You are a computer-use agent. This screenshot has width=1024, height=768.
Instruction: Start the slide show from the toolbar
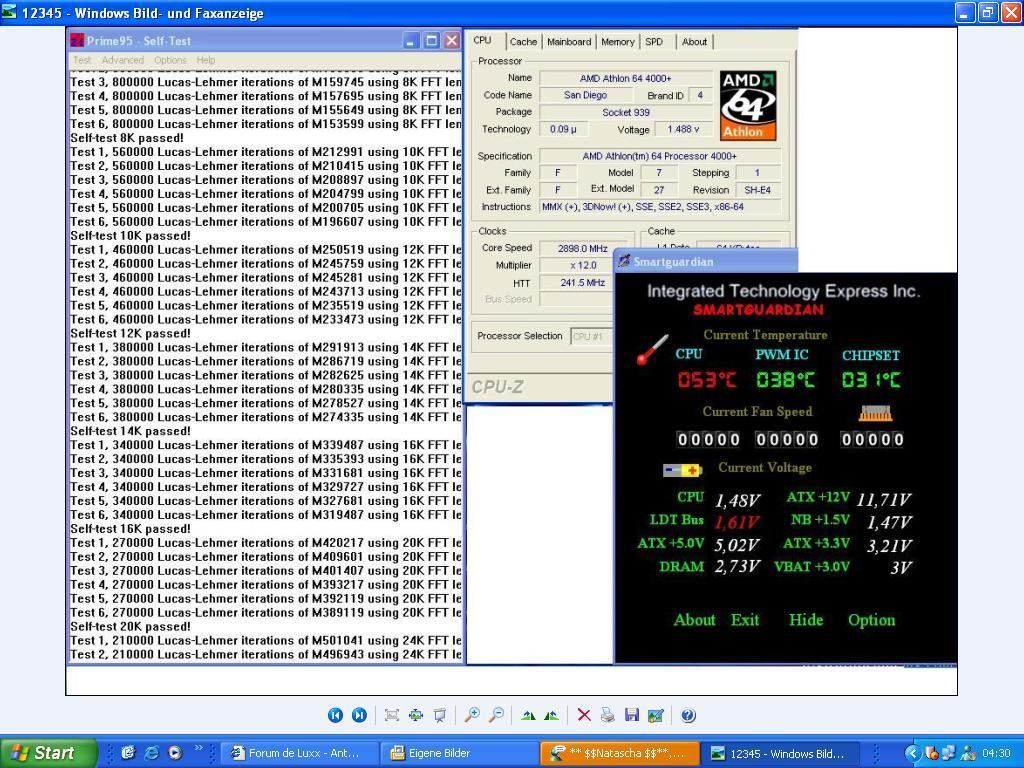pyautogui.click(x=440, y=715)
